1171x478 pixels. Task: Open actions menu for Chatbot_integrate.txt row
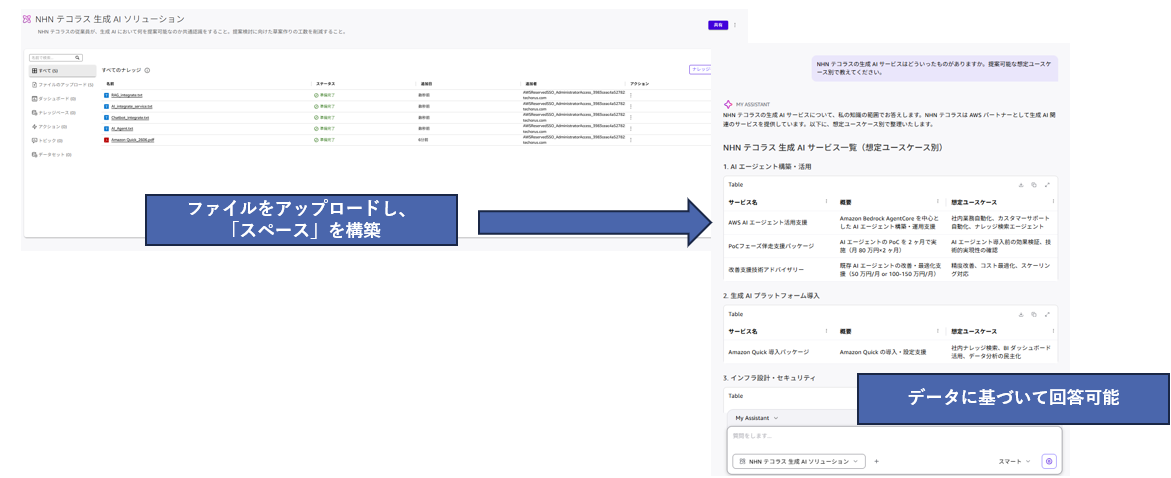pos(631,118)
